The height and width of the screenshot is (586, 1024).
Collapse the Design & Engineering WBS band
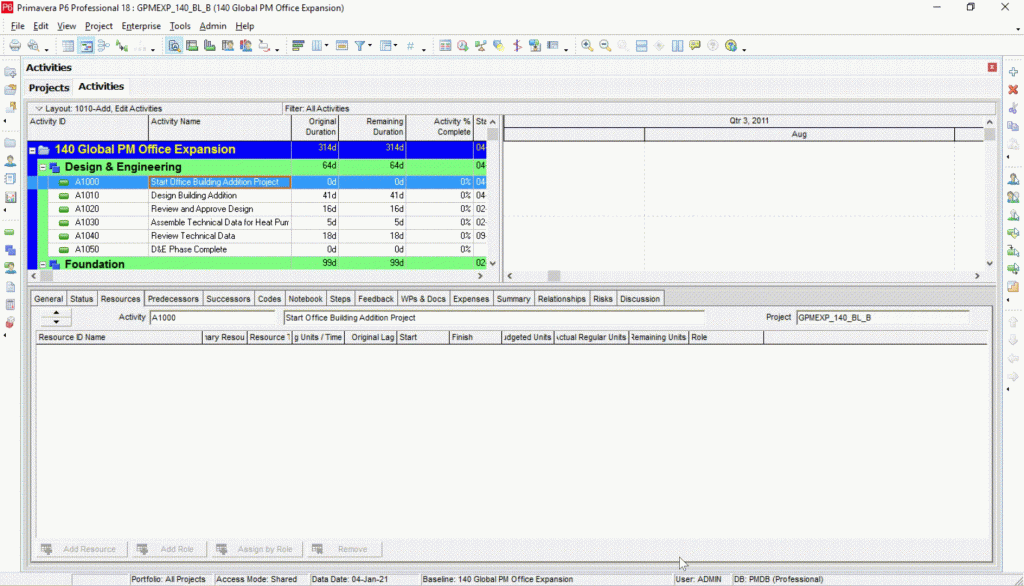coord(43,167)
